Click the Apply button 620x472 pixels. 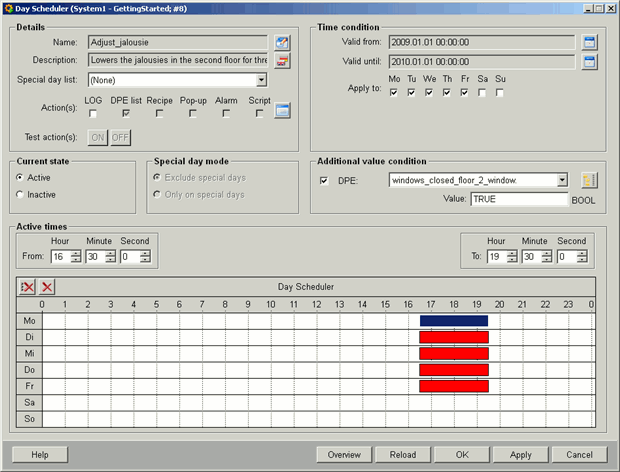click(x=520, y=454)
